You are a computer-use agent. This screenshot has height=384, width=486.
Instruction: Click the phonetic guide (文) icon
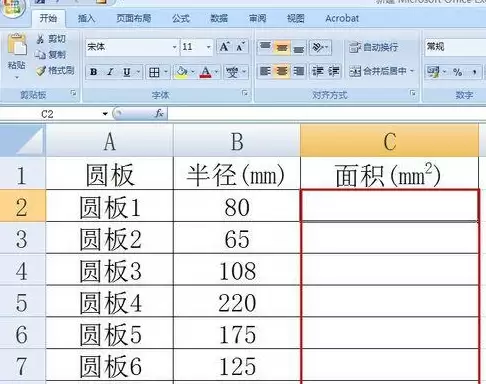[x=232, y=72]
